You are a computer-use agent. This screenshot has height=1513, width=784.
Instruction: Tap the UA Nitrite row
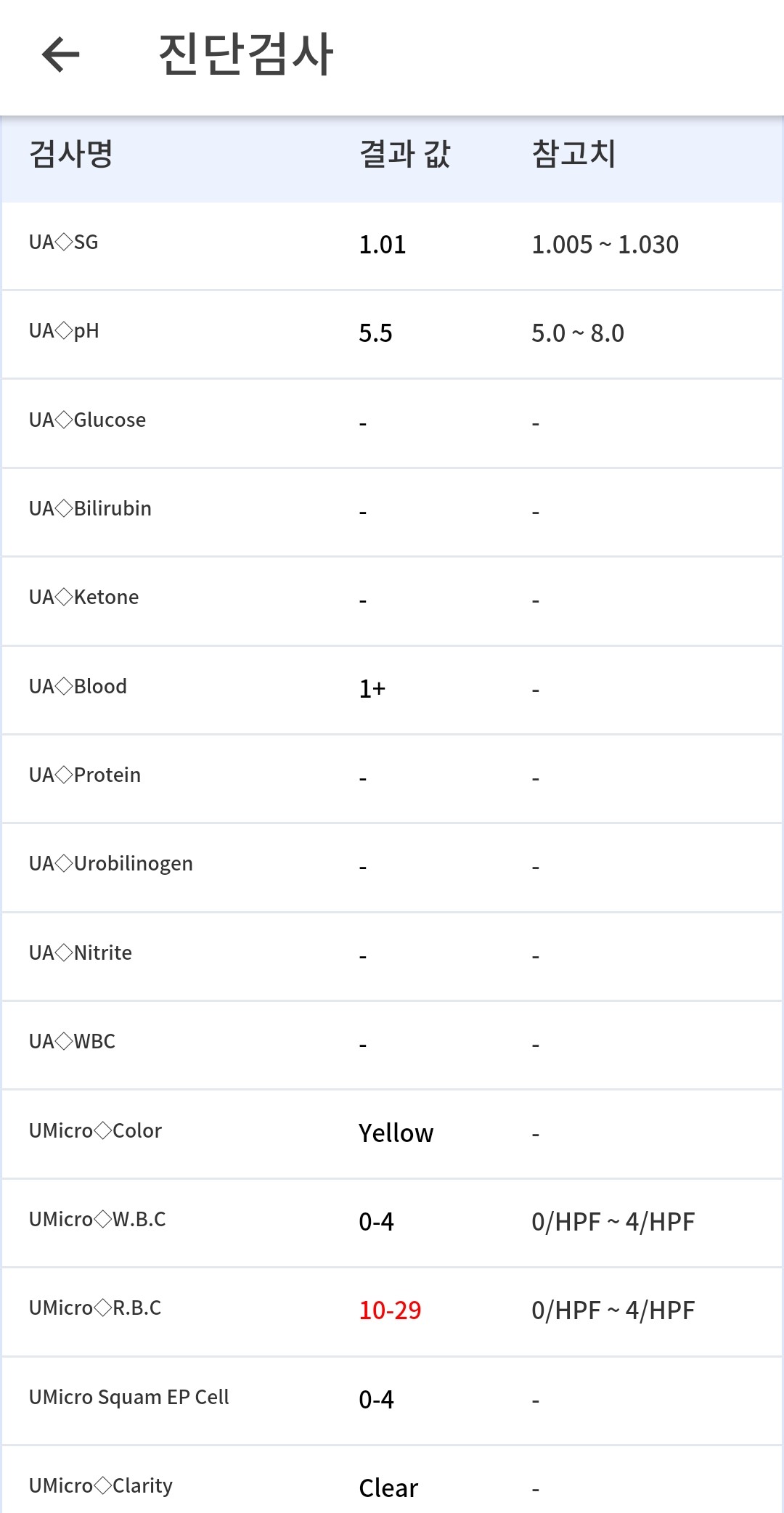(392, 957)
